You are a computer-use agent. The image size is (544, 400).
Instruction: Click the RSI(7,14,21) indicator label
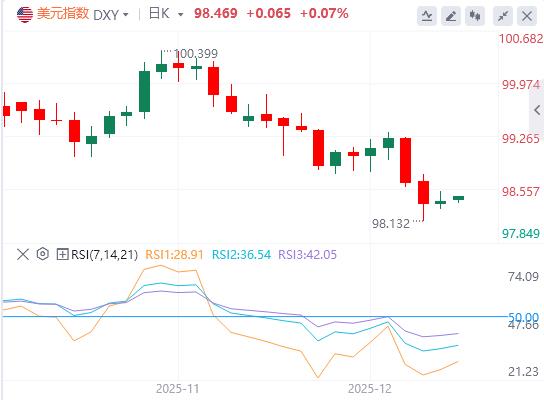pyautogui.click(x=104, y=255)
